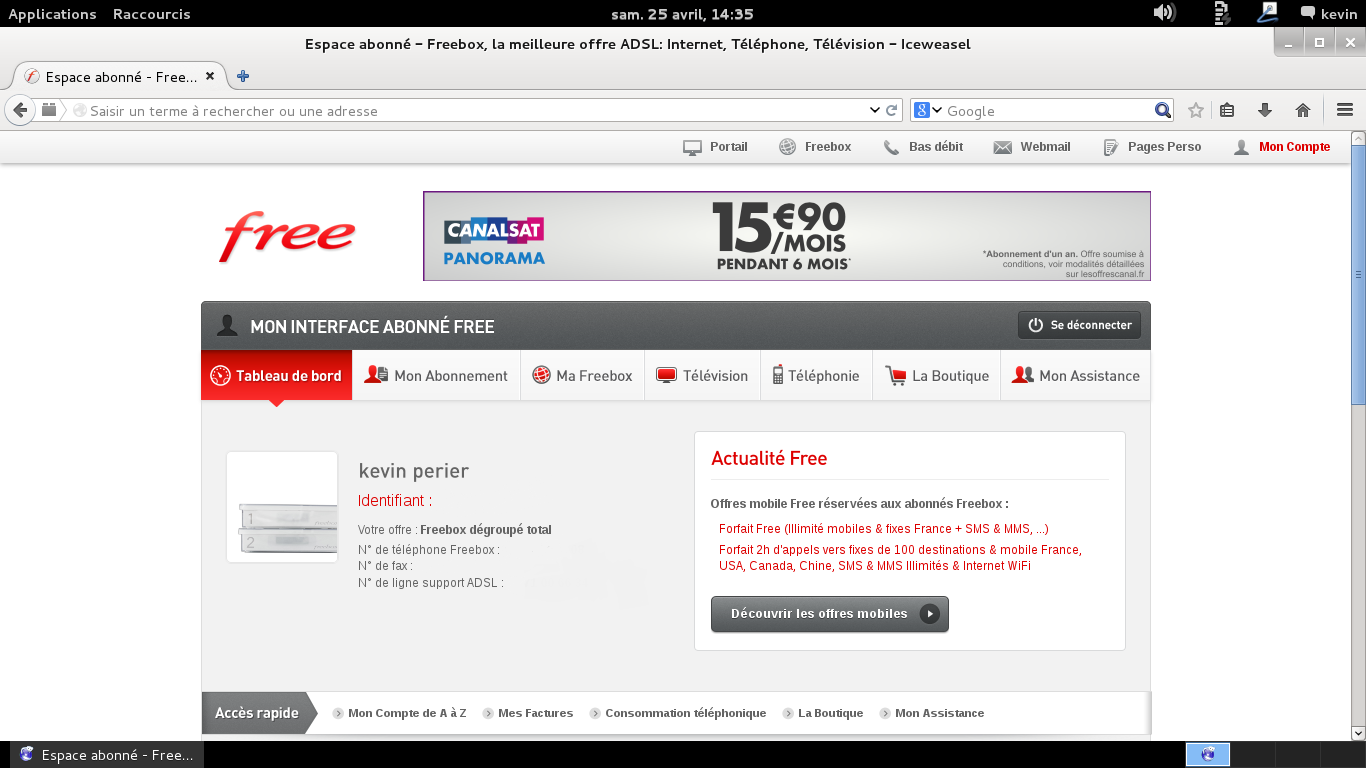The height and width of the screenshot is (768, 1366).
Task: Select the Mon Abonnement tab
Action: (x=437, y=376)
